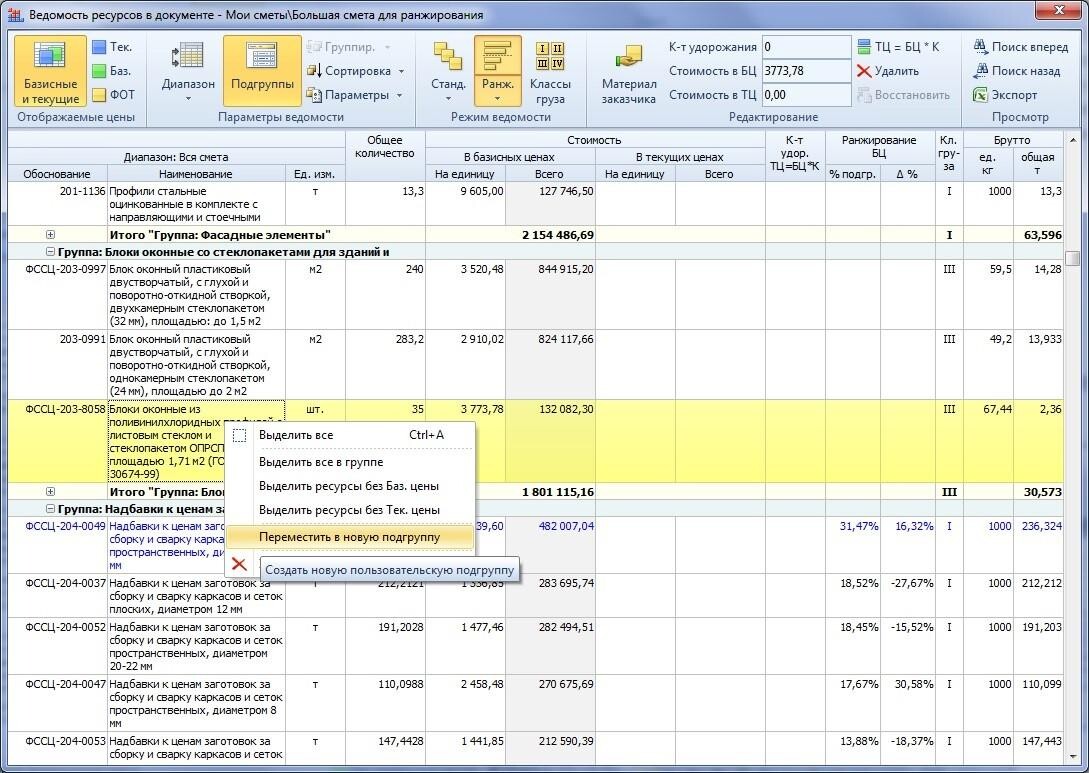
Task: Open Материал заказчика tool
Action: [x=629, y=72]
